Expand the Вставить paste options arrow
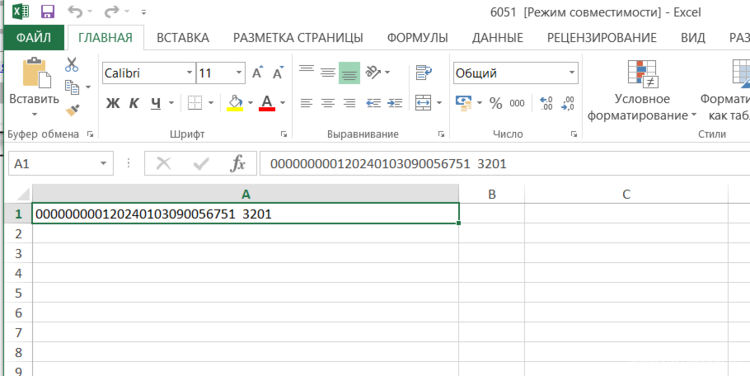Image resolution: width=750 pixels, height=376 pixels. click(34, 114)
